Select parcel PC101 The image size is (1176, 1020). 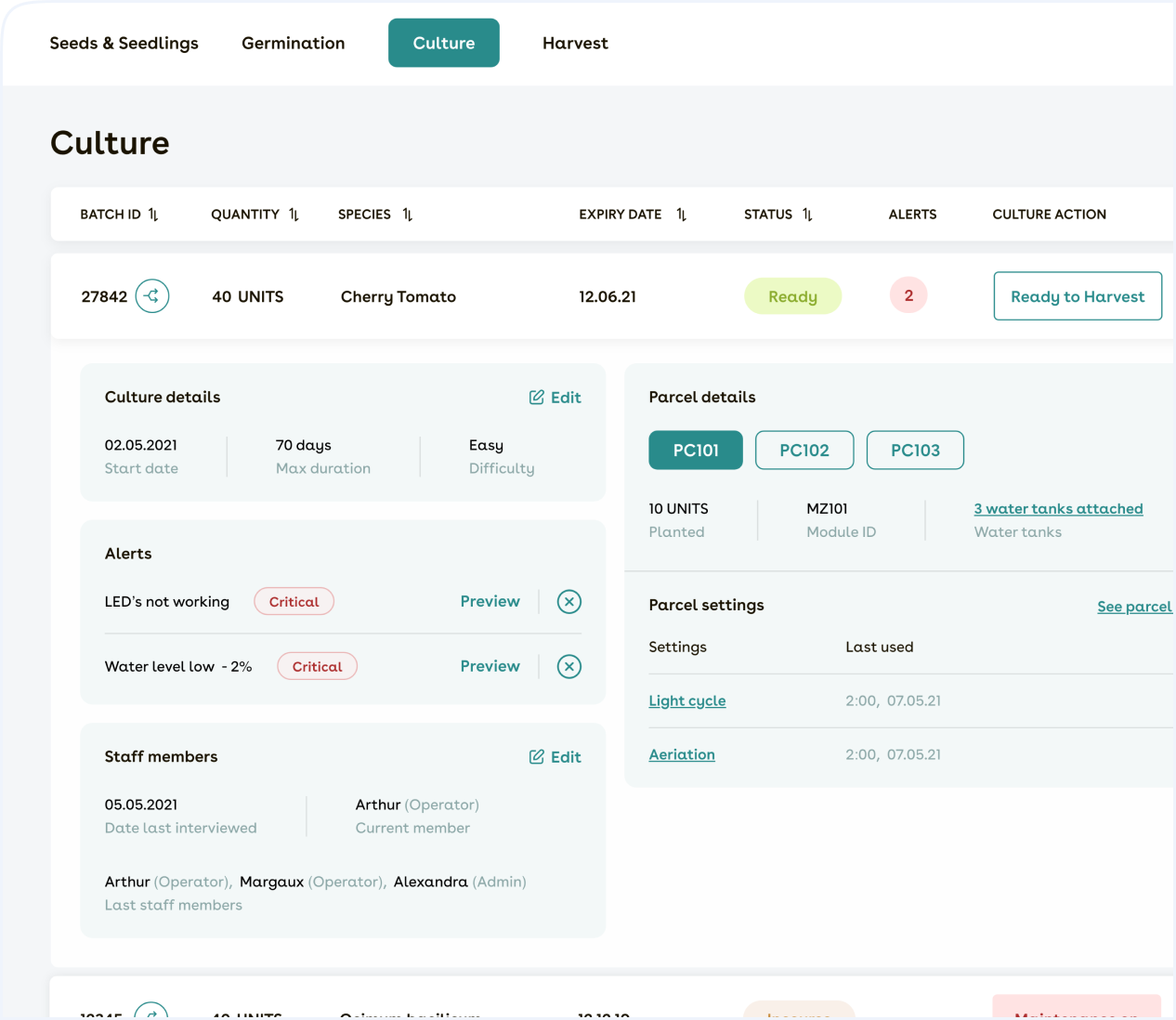696,451
